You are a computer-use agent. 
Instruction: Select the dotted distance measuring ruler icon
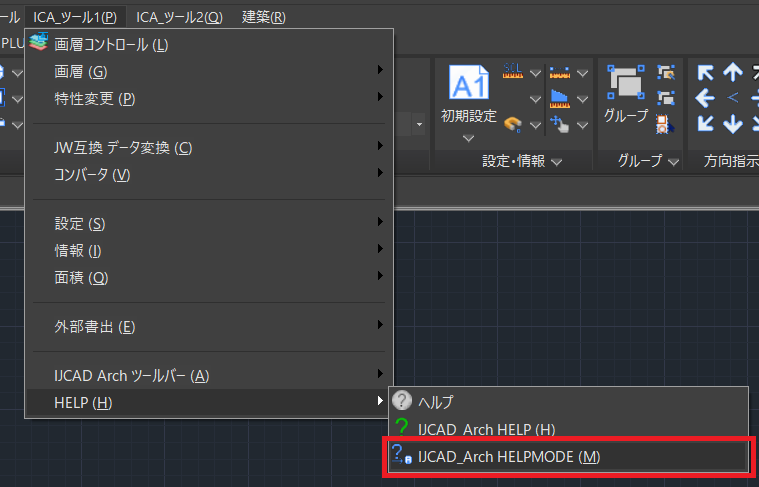click(560, 73)
